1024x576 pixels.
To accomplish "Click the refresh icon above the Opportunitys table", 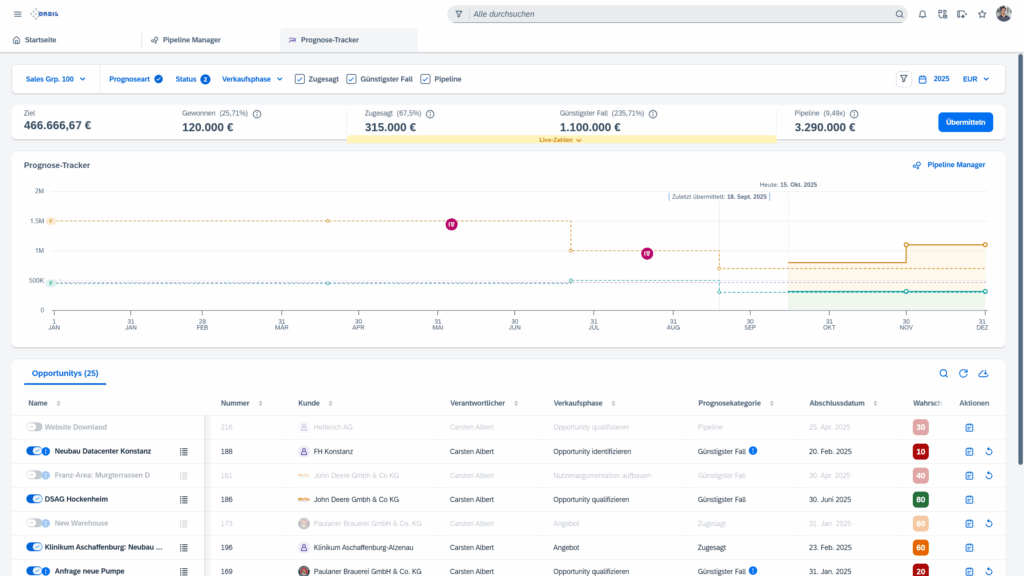I will pyautogui.click(x=963, y=373).
